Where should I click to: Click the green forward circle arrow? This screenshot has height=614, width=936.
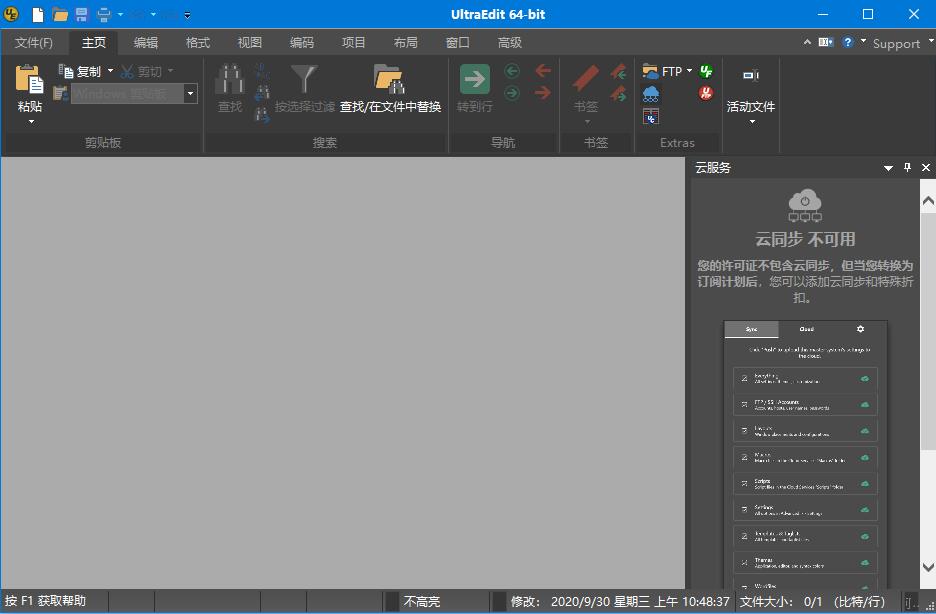[512, 93]
